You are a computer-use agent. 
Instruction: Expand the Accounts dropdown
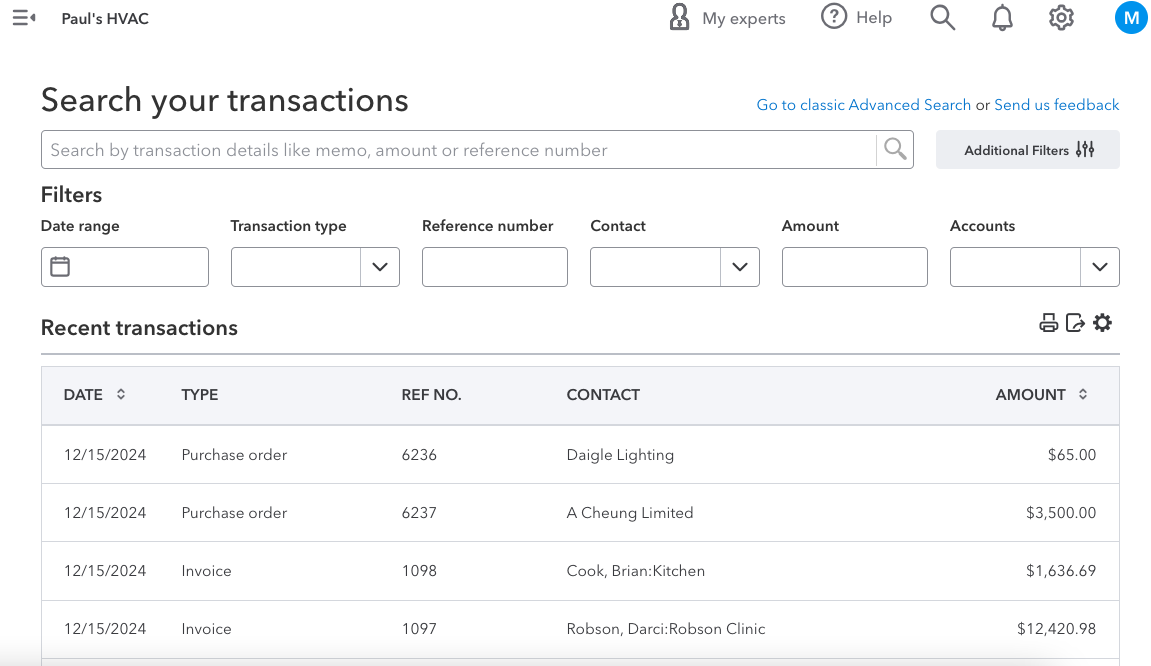coord(1099,267)
